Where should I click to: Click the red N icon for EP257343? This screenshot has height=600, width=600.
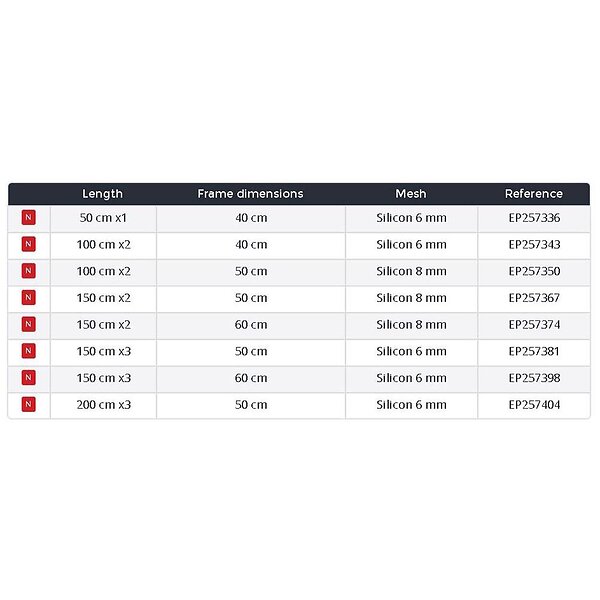(28, 245)
